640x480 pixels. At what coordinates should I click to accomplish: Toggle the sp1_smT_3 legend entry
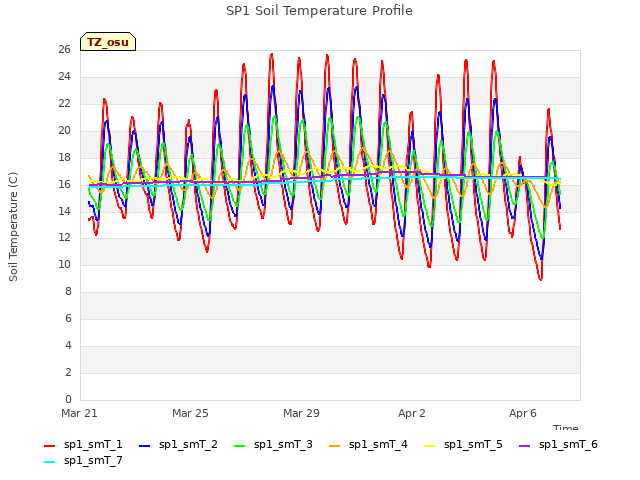[x=273, y=444]
